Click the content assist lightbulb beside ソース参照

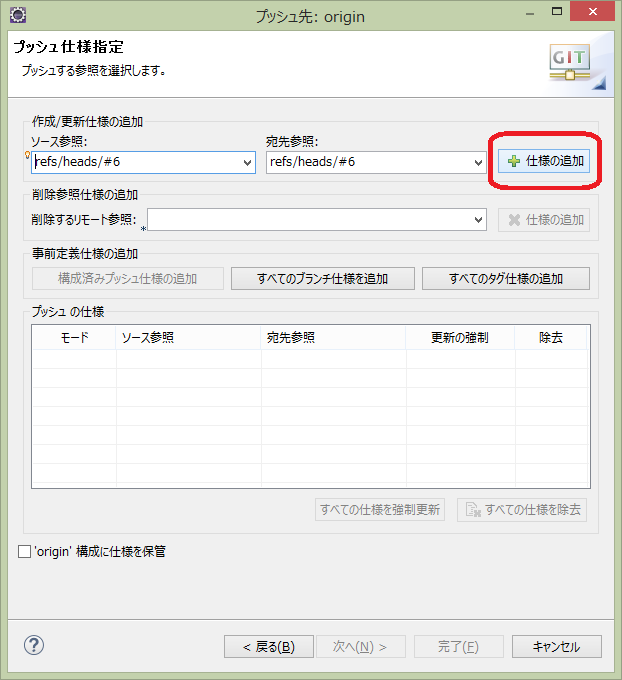click(27, 155)
